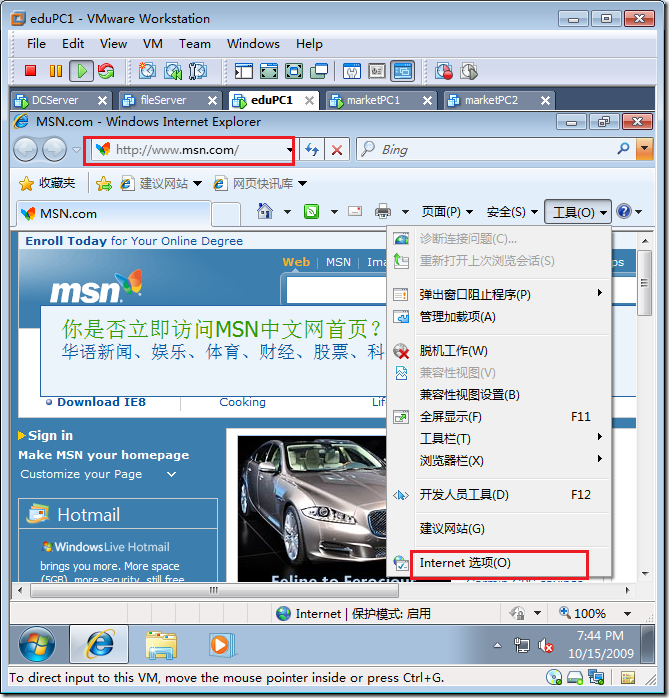Select 管理加载项(A) menu entry
Viewport: 669px width, 698px height.
tap(499, 317)
